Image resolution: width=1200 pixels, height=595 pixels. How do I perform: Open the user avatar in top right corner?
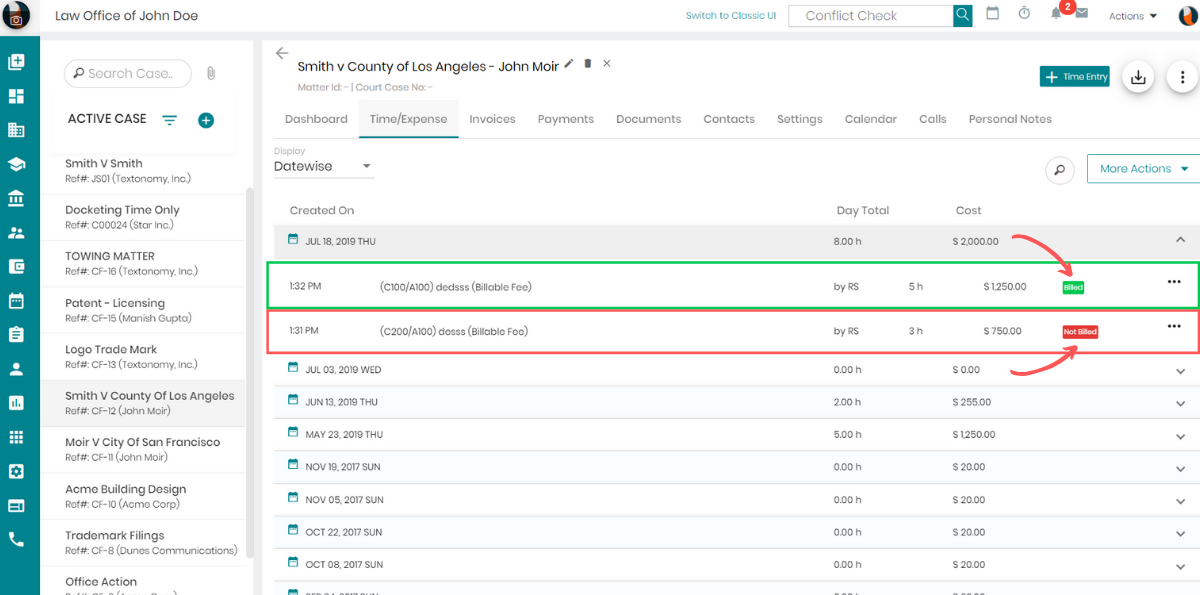1188,15
